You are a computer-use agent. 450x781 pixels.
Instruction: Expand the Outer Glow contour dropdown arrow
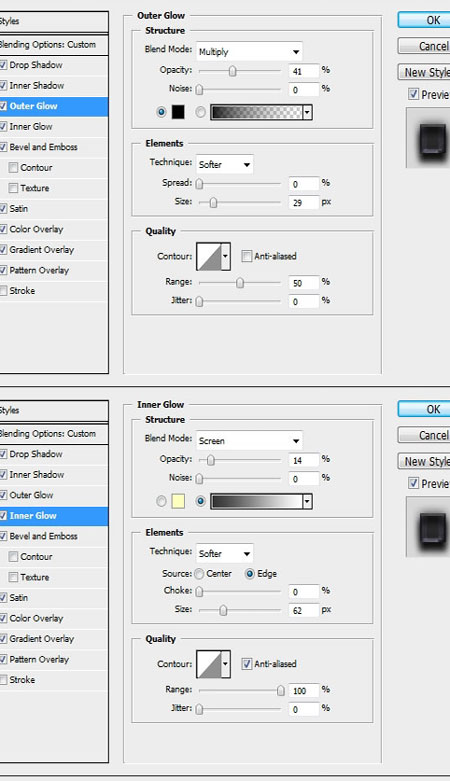click(226, 257)
